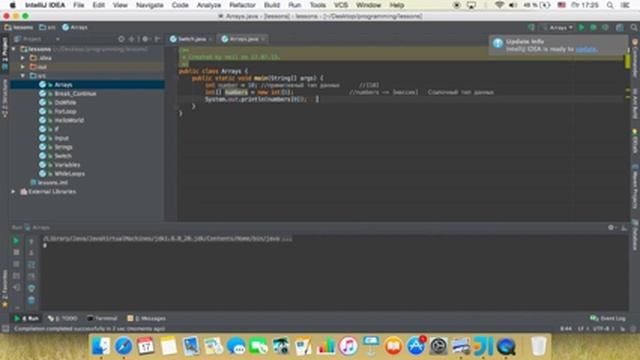Hide the Project panel with its hide icon
This screenshot has width=640, height=360.
(x=158, y=39)
